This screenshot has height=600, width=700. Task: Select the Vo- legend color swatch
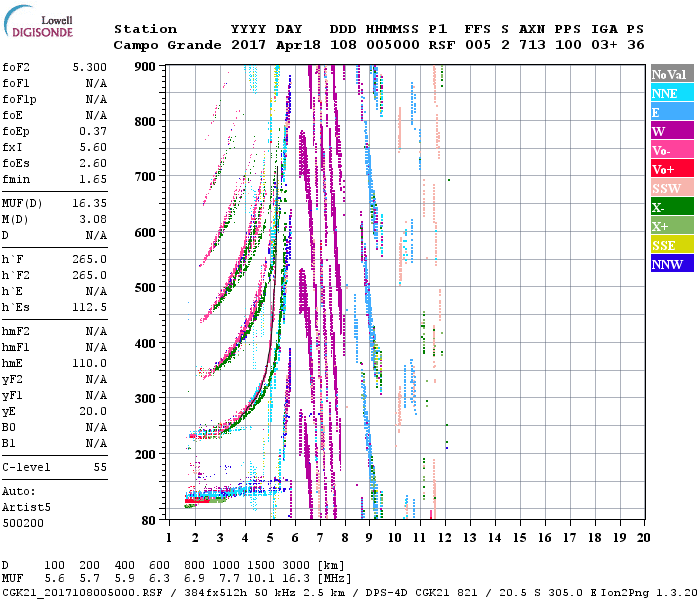672,150
